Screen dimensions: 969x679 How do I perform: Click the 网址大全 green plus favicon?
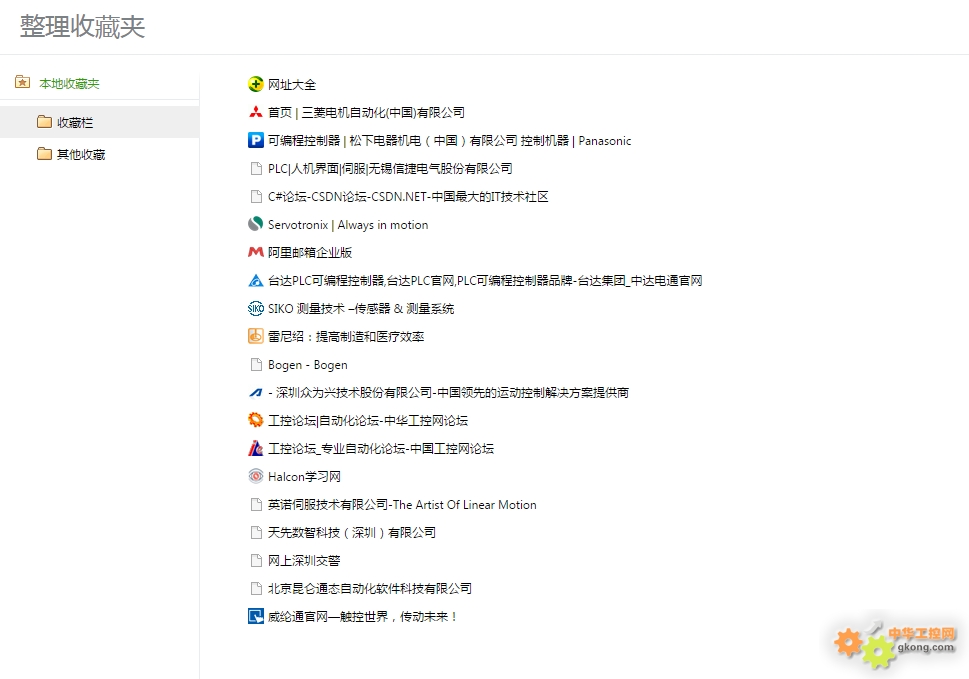(255, 84)
